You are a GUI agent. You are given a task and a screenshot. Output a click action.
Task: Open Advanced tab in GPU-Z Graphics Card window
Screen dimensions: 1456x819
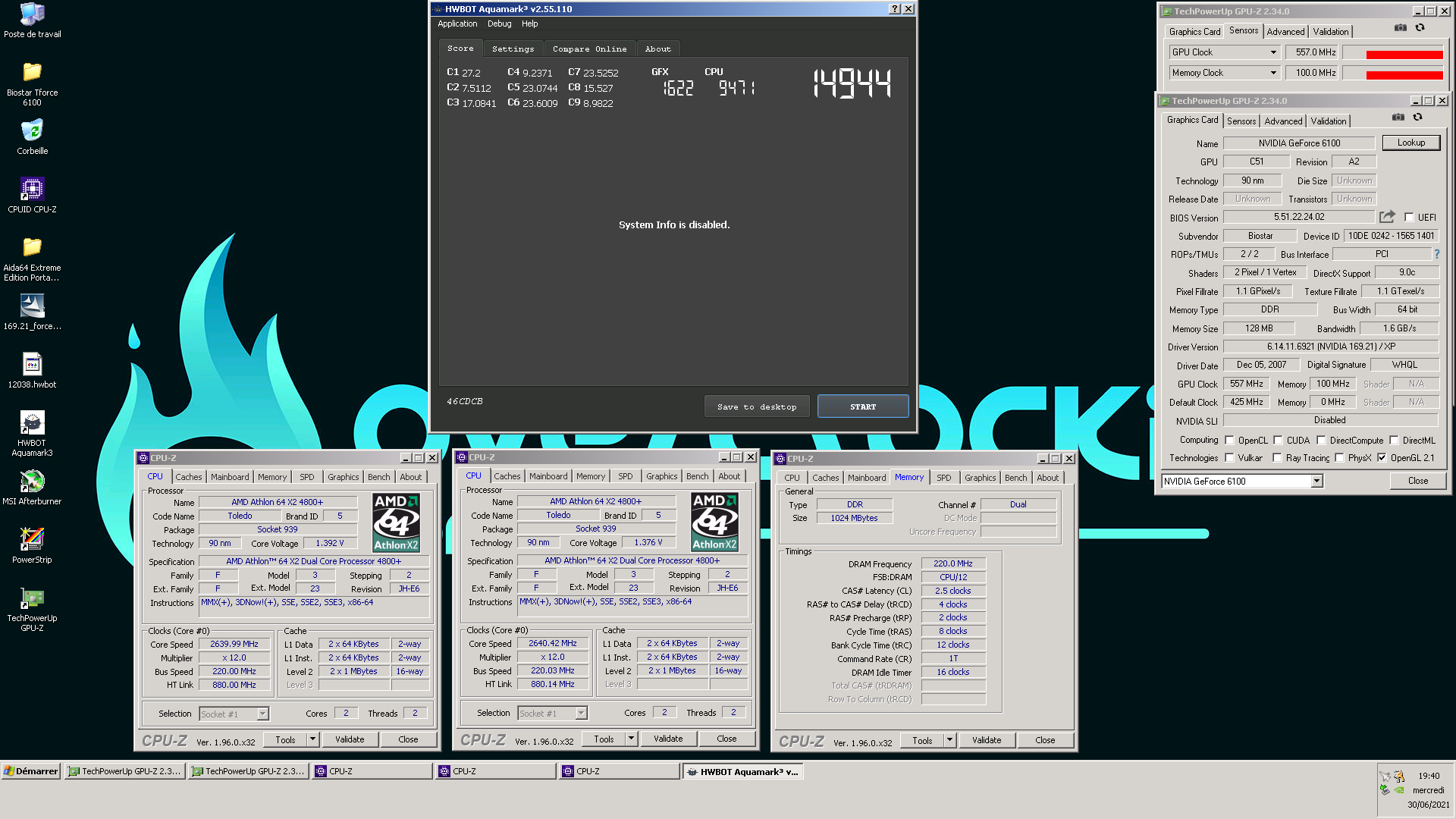click(x=1283, y=121)
